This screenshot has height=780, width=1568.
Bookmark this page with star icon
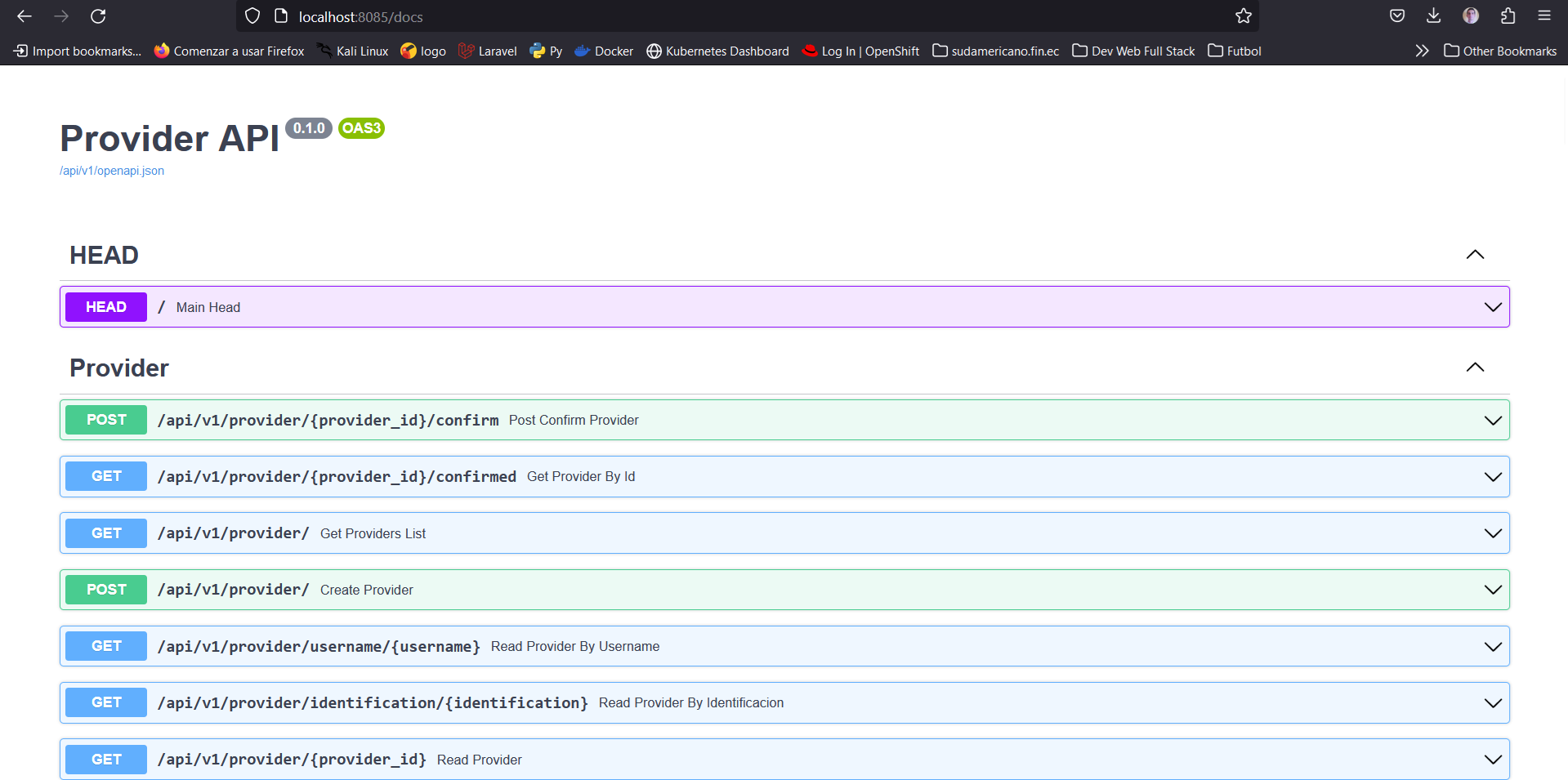pyautogui.click(x=1243, y=16)
